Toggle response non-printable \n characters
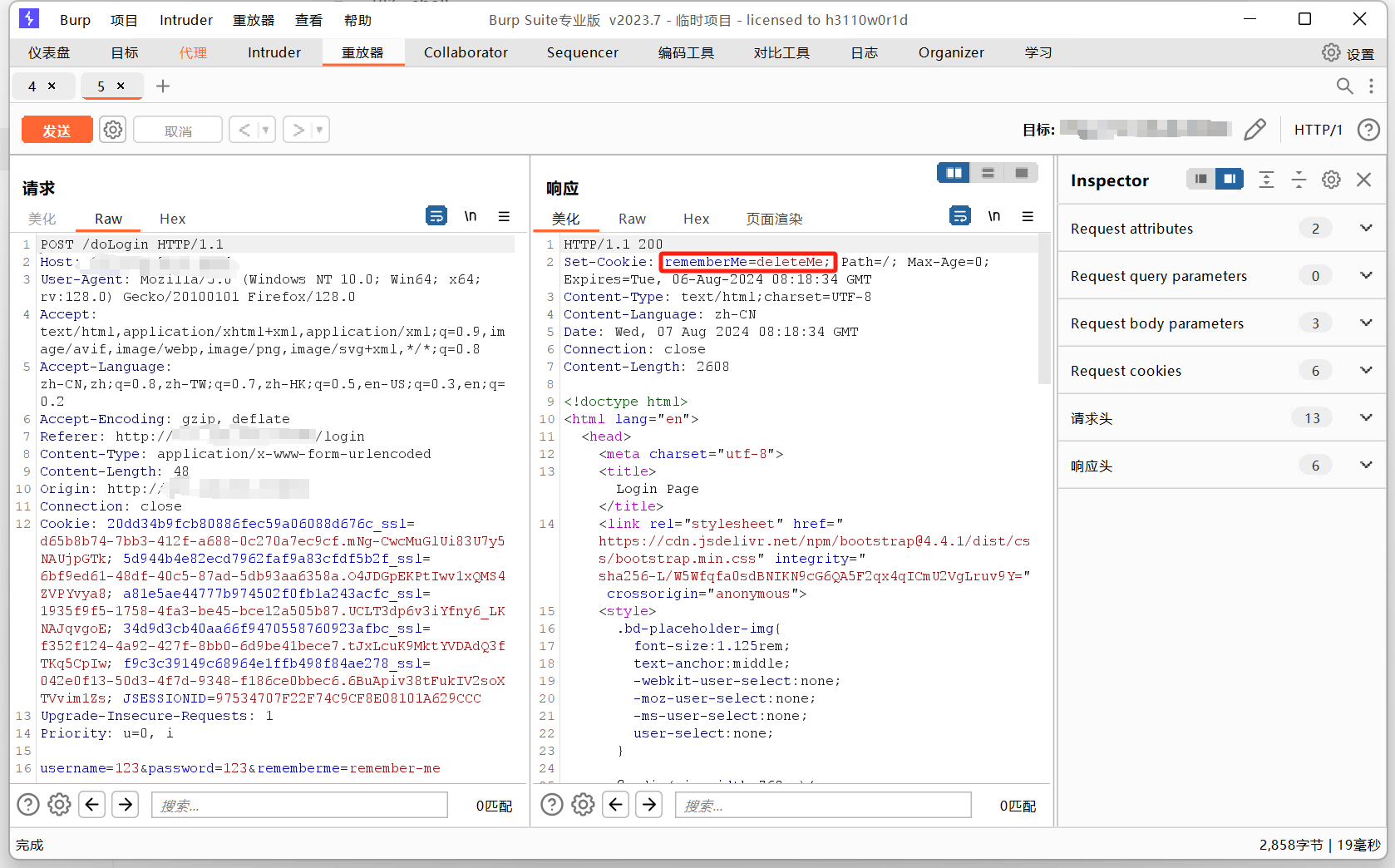The image size is (1395, 868). 994,216
